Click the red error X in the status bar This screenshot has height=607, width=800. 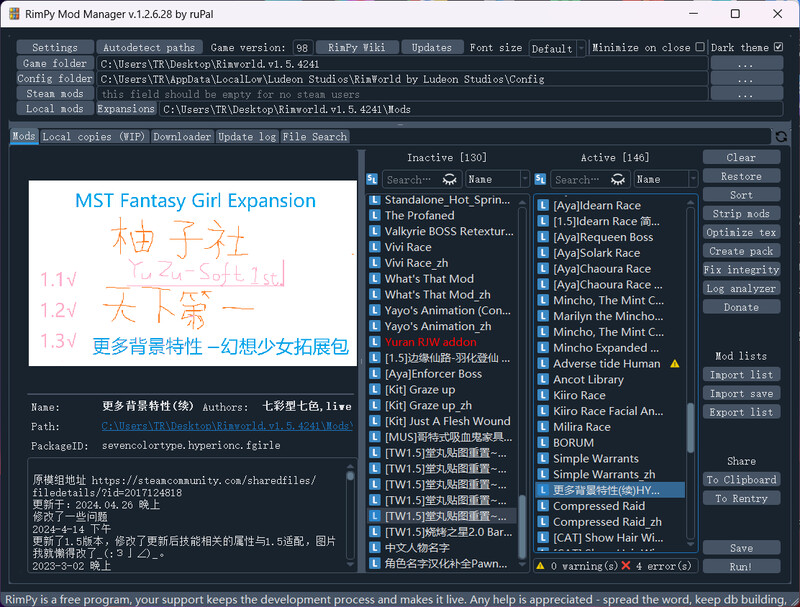point(626,566)
